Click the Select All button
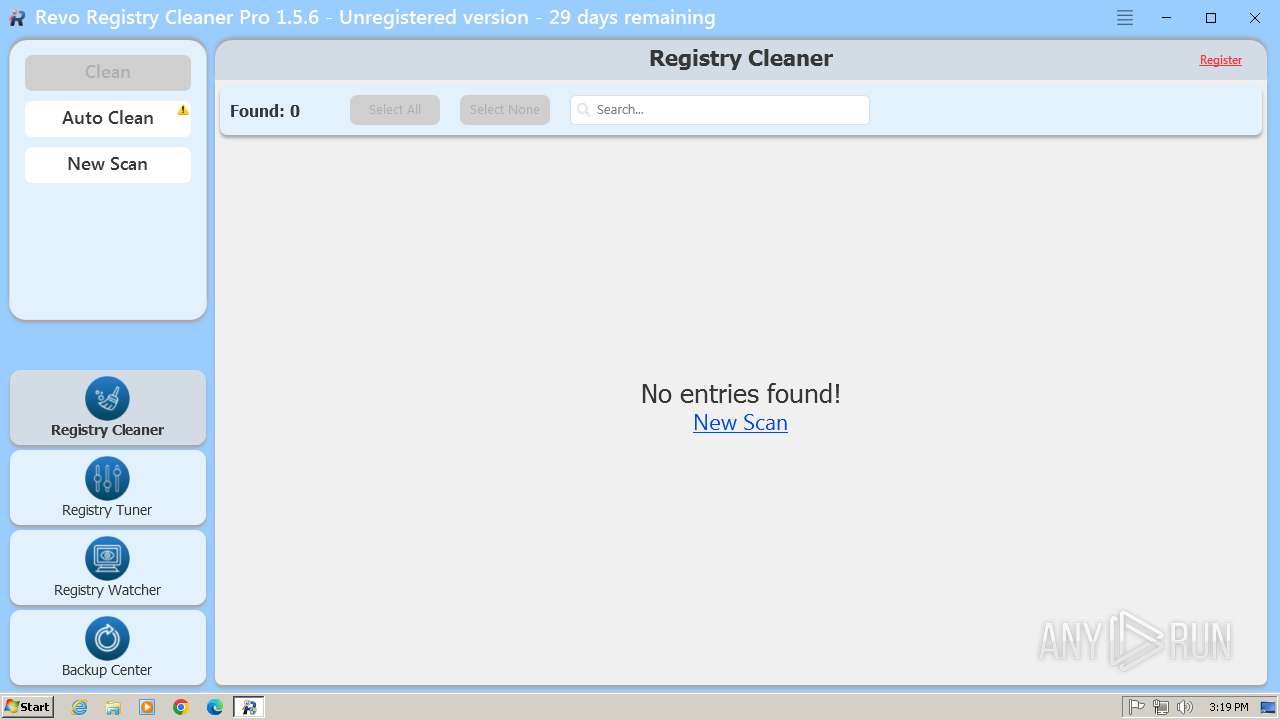Screen dimensions: 1280x720 395,110
